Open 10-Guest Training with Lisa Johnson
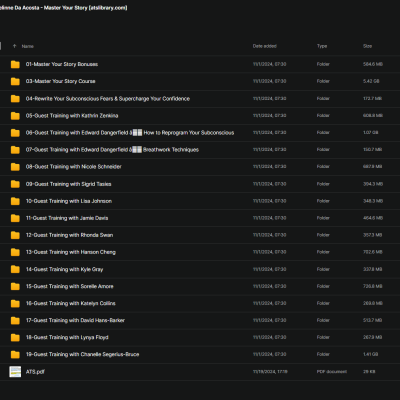Viewport: 400px width, 400px height. click(x=69, y=201)
